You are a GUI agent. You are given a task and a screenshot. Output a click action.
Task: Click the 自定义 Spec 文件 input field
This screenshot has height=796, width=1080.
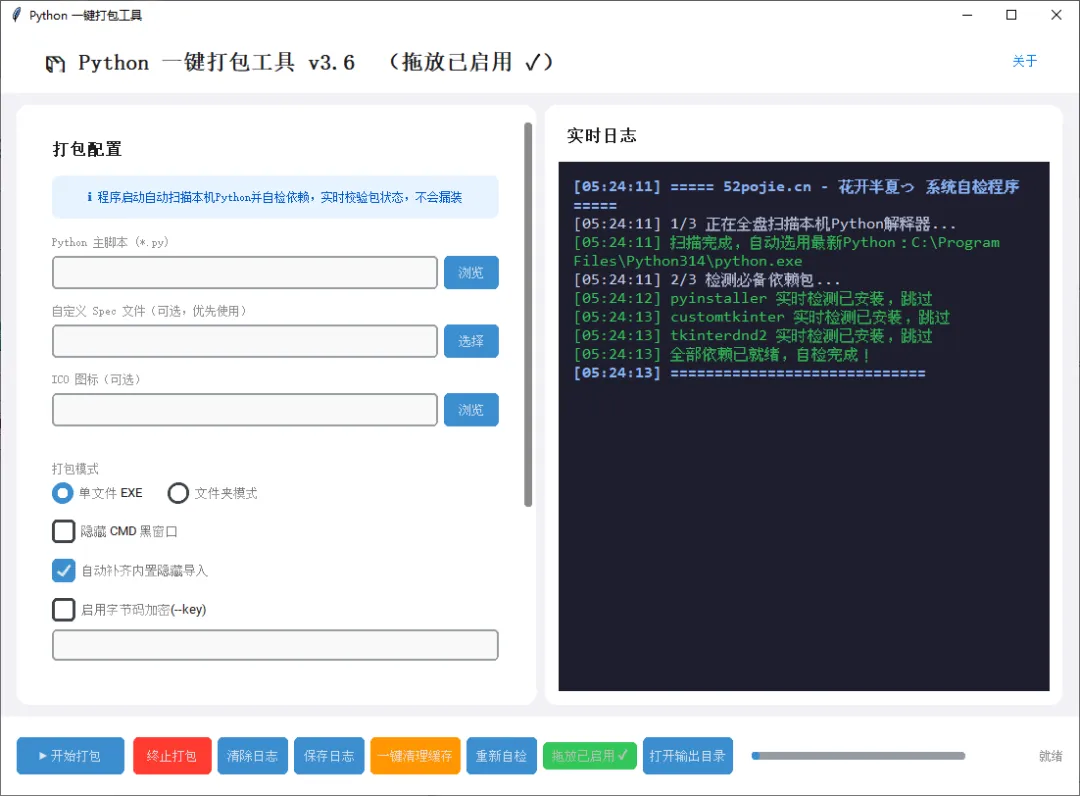click(x=245, y=341)
